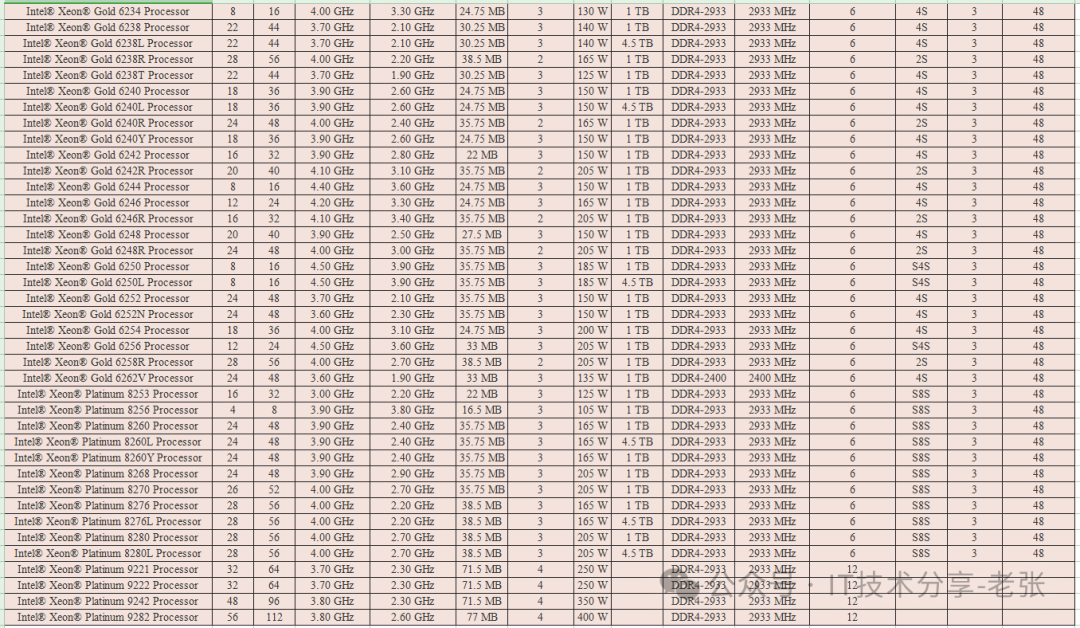Screen dimensions: 1080x628
Task: Select the Intel Xeon Gold 6238T Processor cell
Action: [107, 75]
